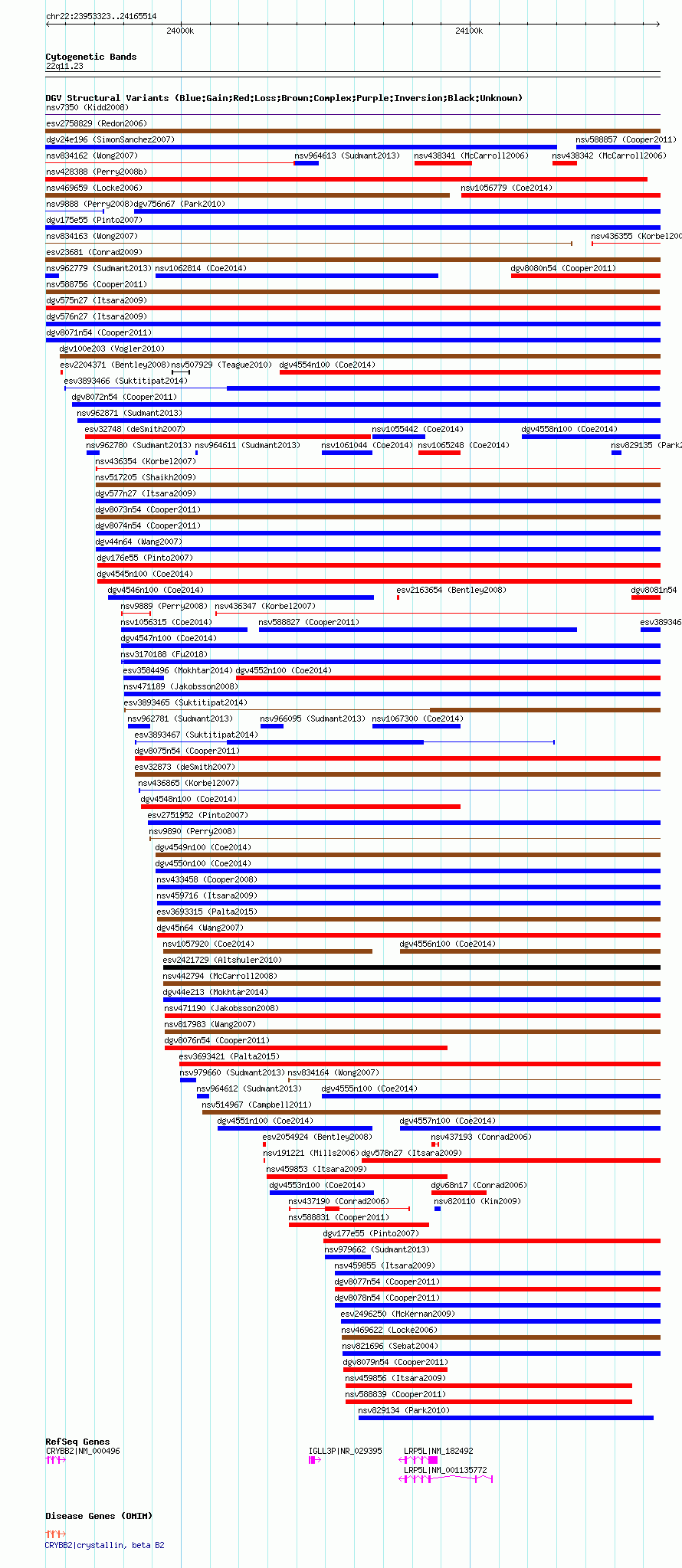Image resolution: width=682 pixels, height=1568 pixels.
Task: Click the dgv8080n54 (Cooper2011) variant label
Action: pos(563,268)
